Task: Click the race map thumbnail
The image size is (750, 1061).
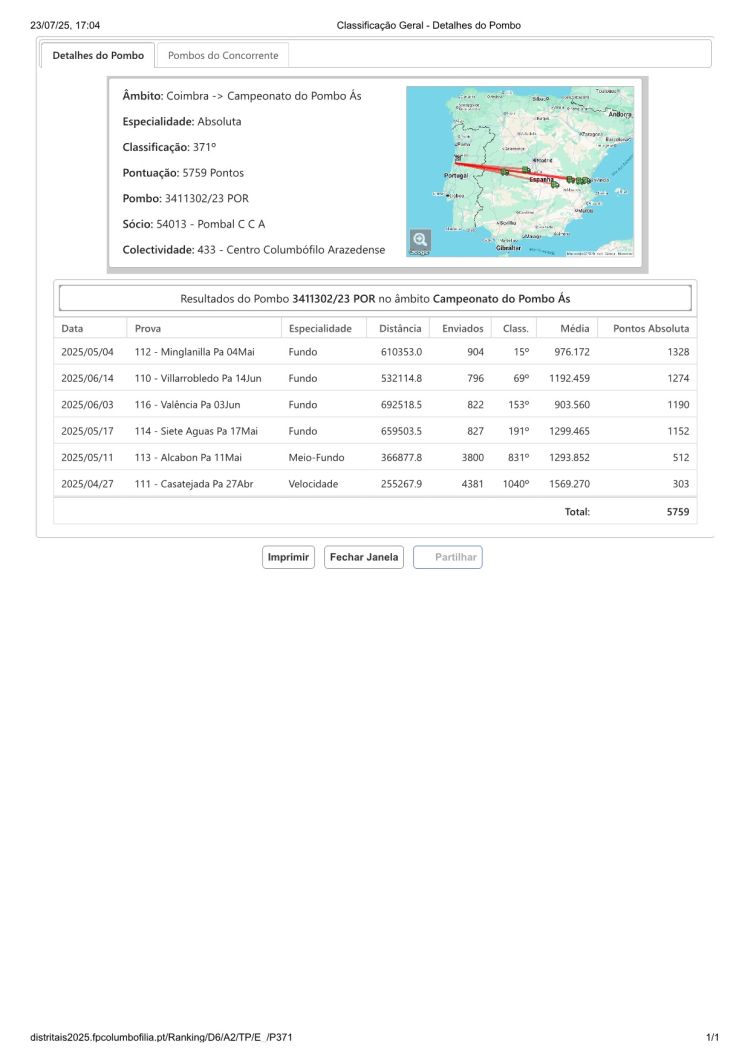Action: click(520, 171)
